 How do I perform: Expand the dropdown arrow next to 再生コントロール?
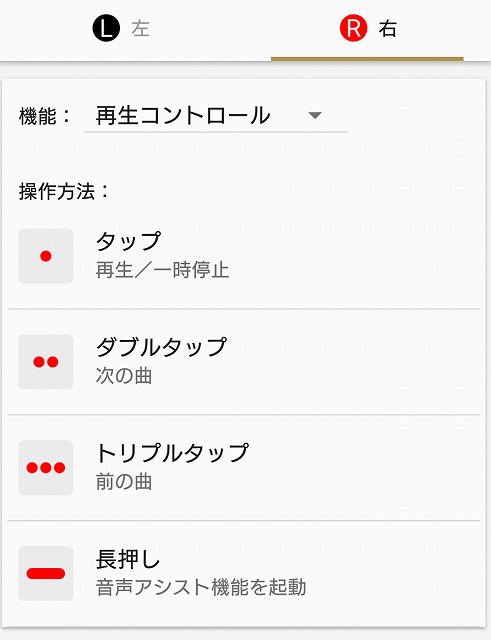pyautogui.click(x=315, y=116)
